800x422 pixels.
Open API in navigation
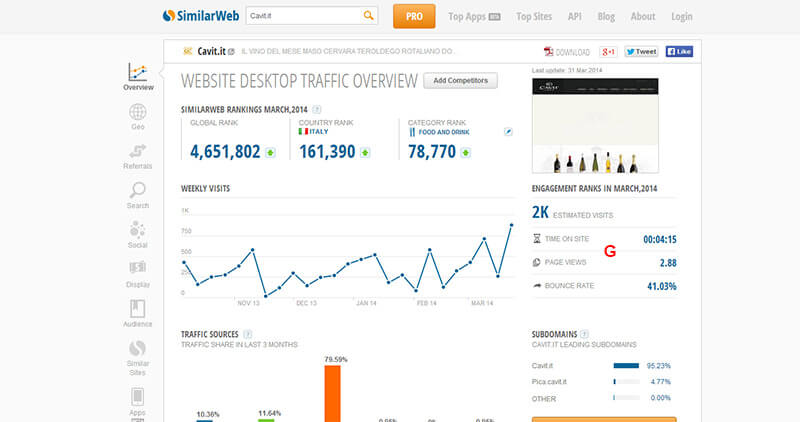coord(574,16)
